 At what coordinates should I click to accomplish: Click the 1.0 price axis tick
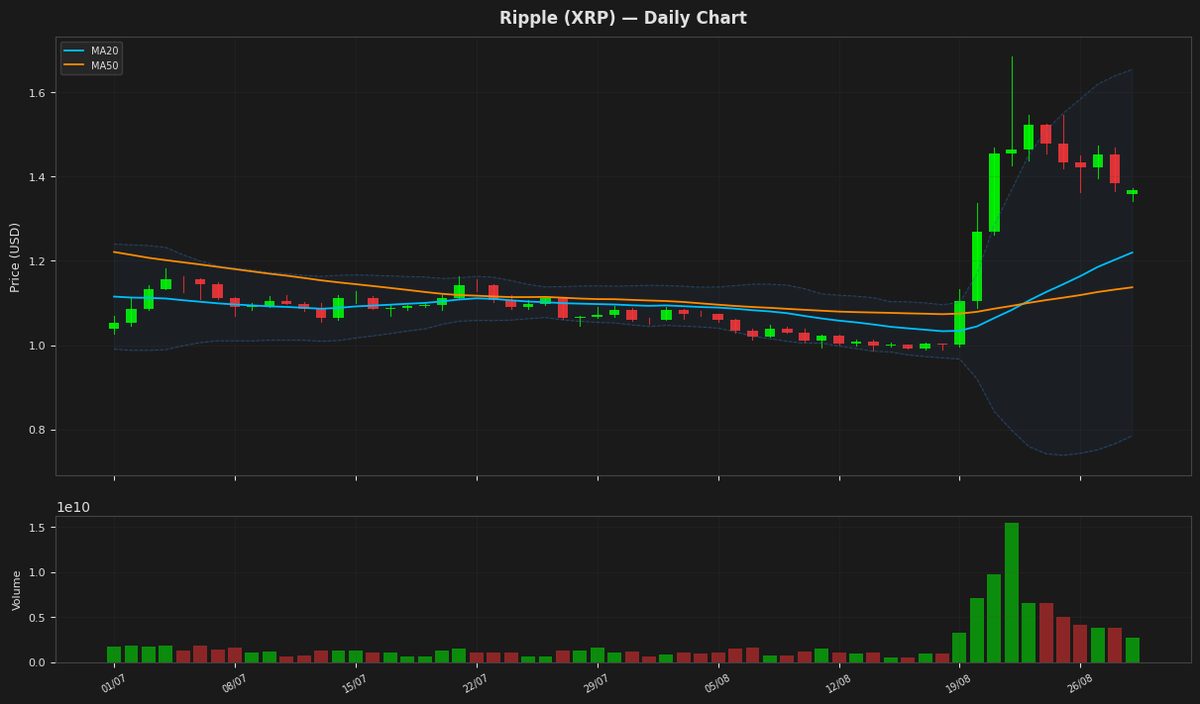click(38, 346)
